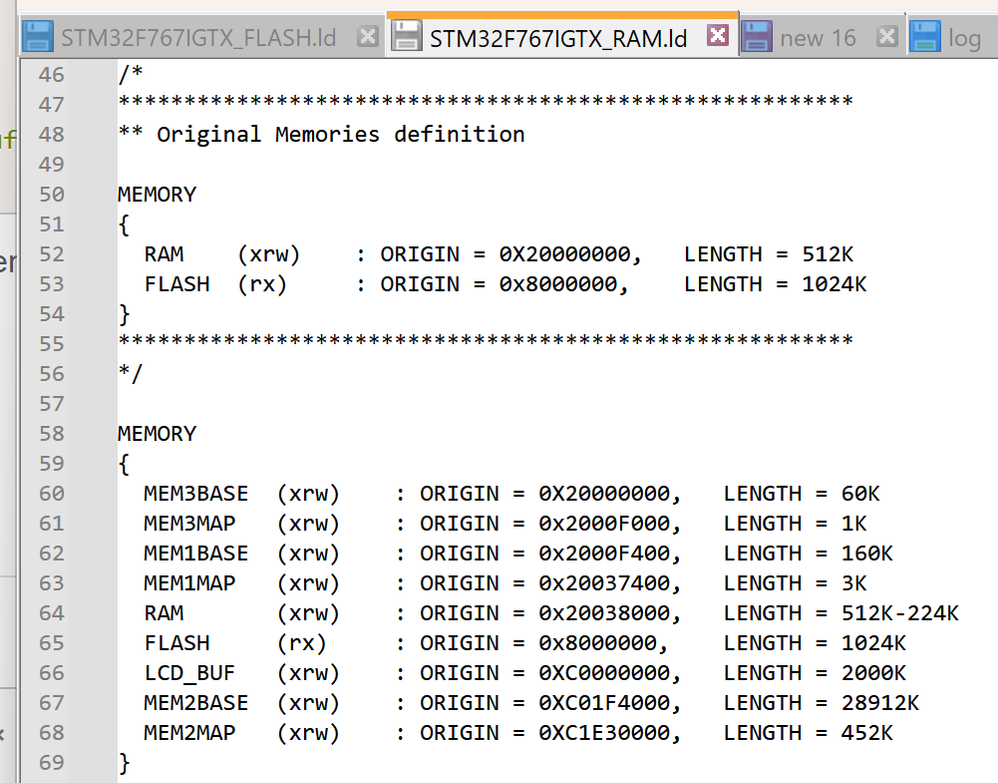Click the 512K length value on line 52
998x783 pixels.
(827, 254)
